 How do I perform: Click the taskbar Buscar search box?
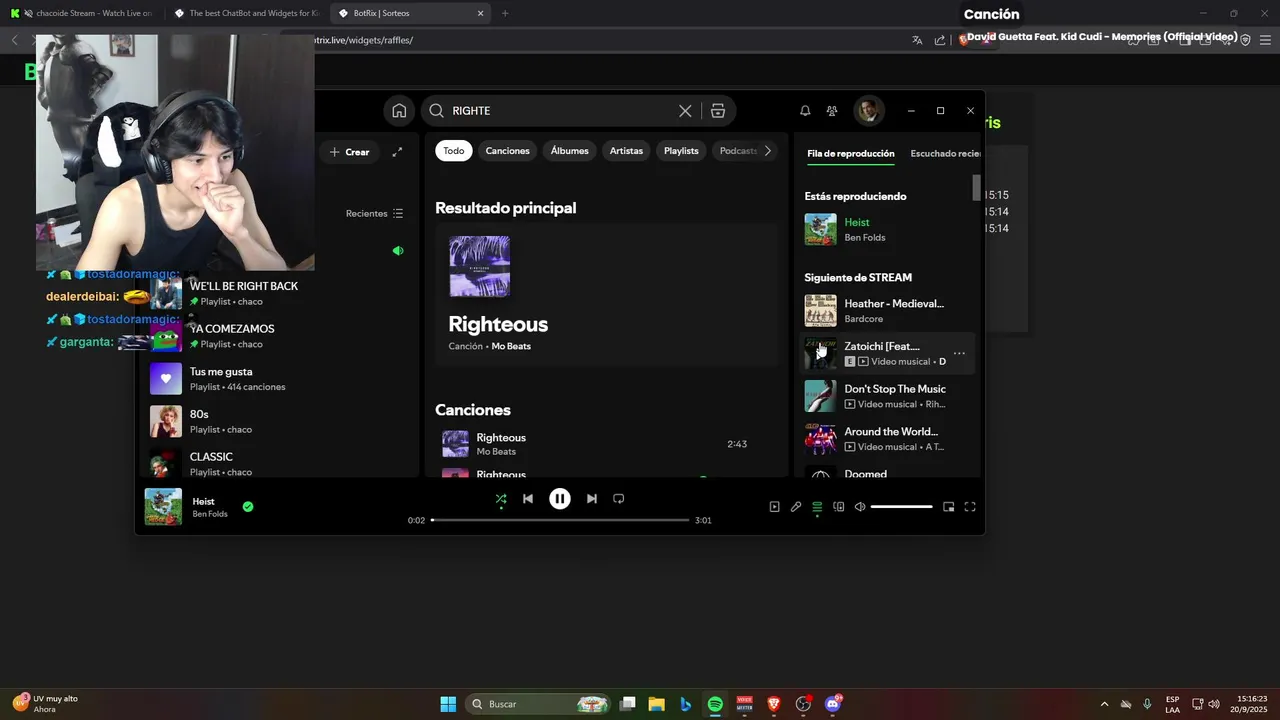point(539,704)
